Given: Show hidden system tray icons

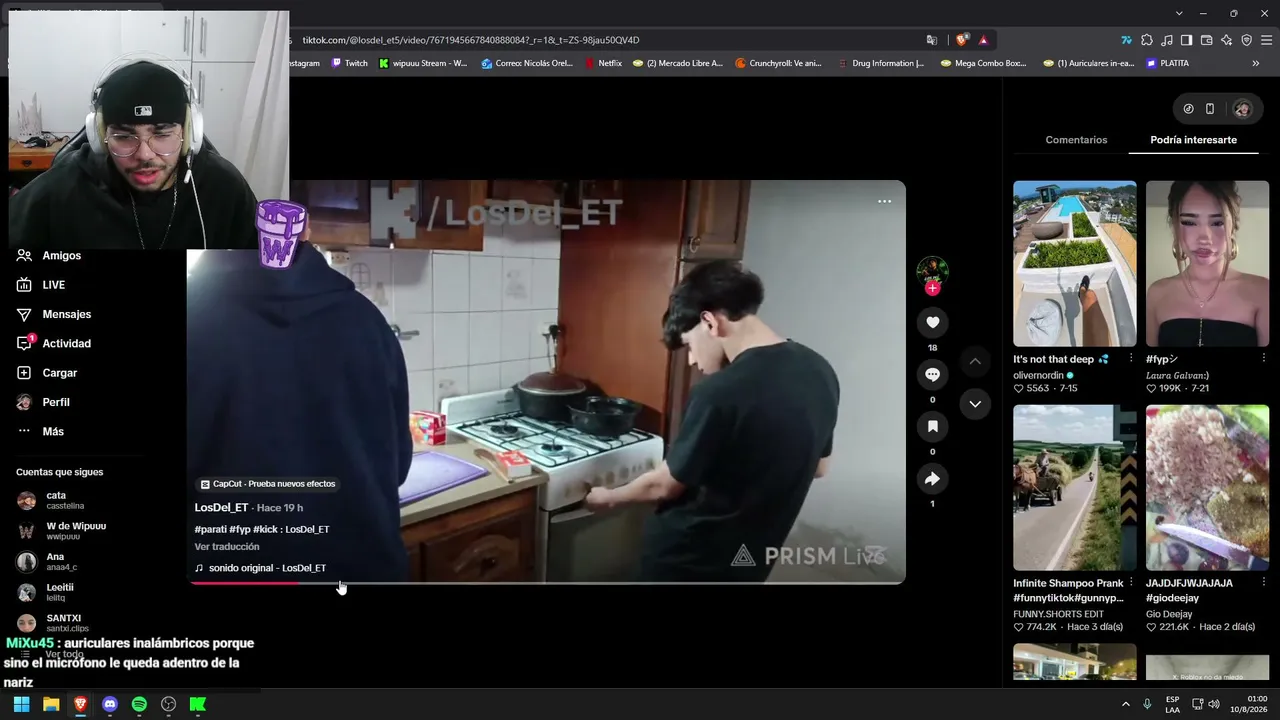Looking at the screenshot, I should 1125,704.
